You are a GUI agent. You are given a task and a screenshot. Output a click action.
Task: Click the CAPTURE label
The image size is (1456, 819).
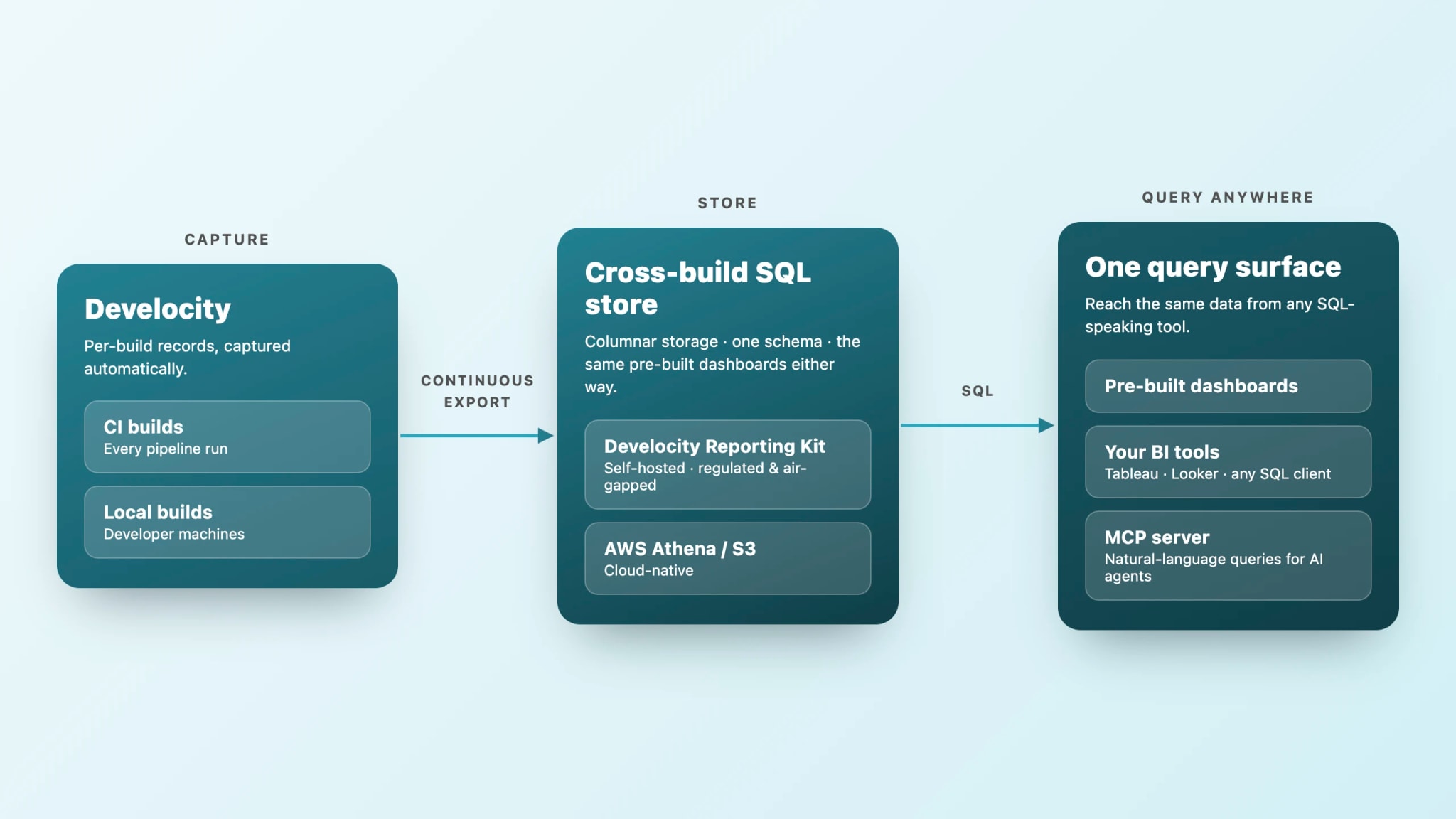[x=227, y=240]
